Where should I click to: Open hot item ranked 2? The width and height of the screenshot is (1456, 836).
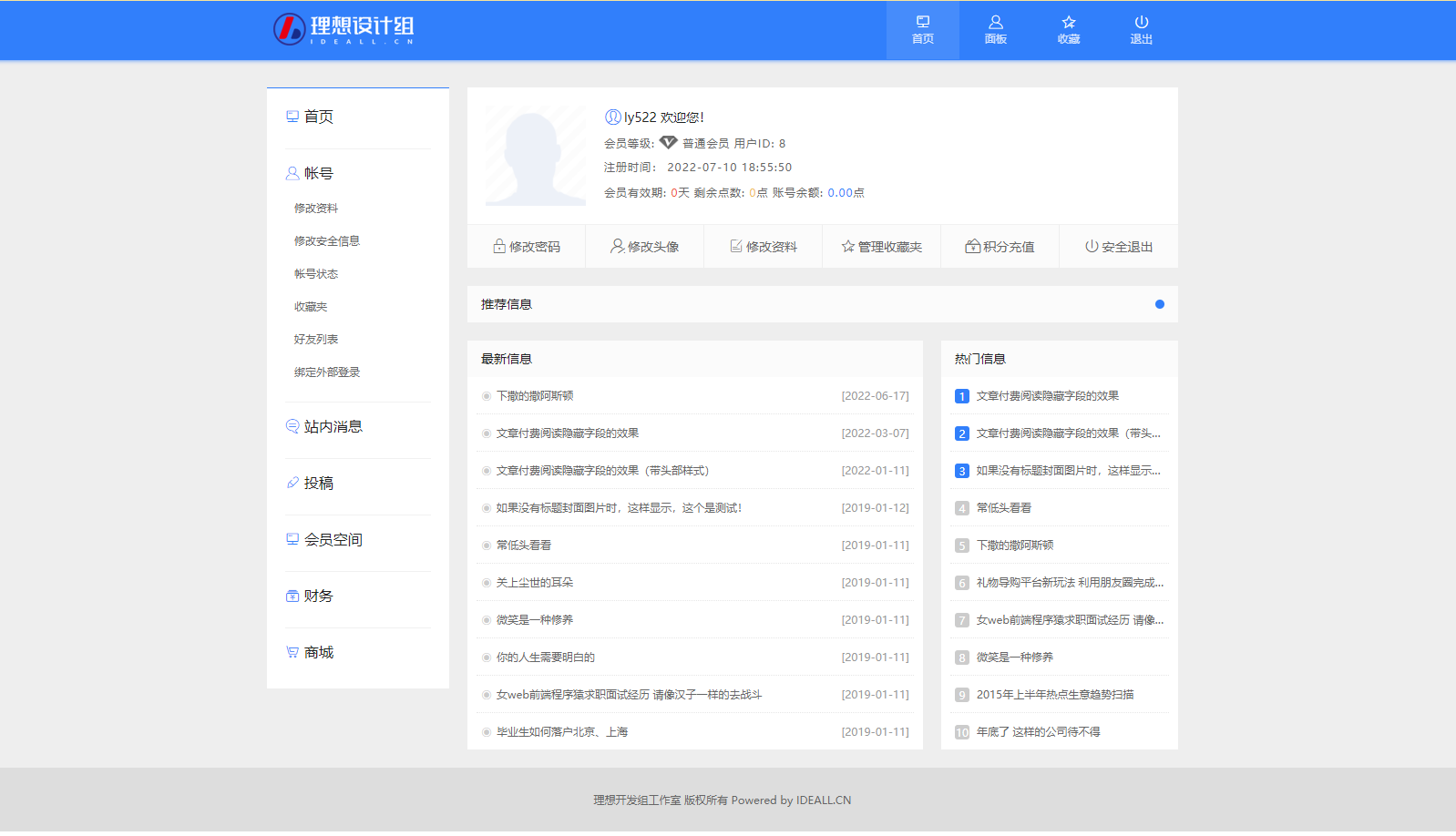[1069, 433]
